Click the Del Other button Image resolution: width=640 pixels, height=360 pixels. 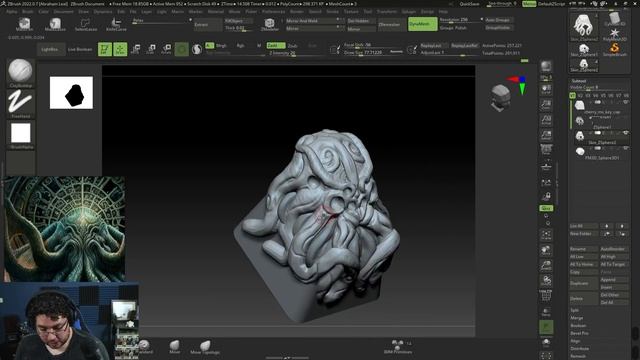pyautogui.click(x=614, y=295)
